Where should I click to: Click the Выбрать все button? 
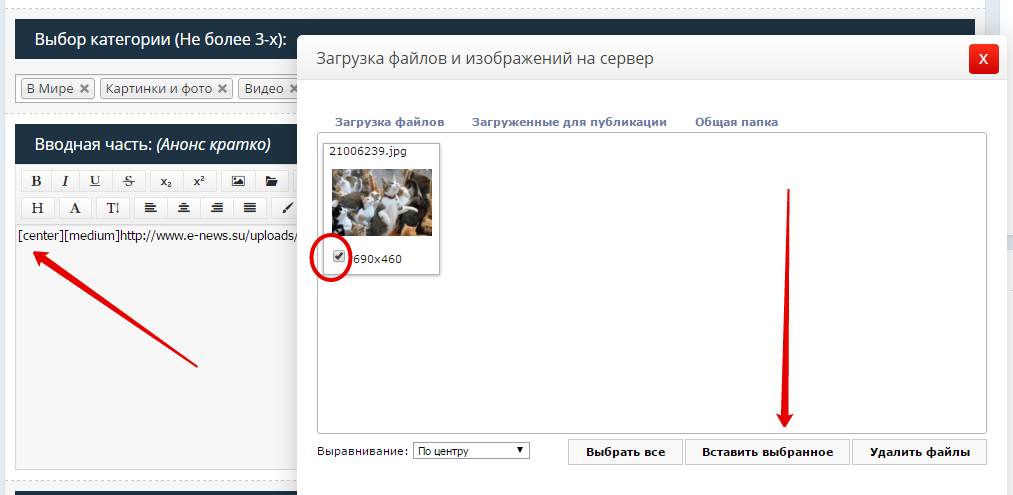[x=625, y=452]
